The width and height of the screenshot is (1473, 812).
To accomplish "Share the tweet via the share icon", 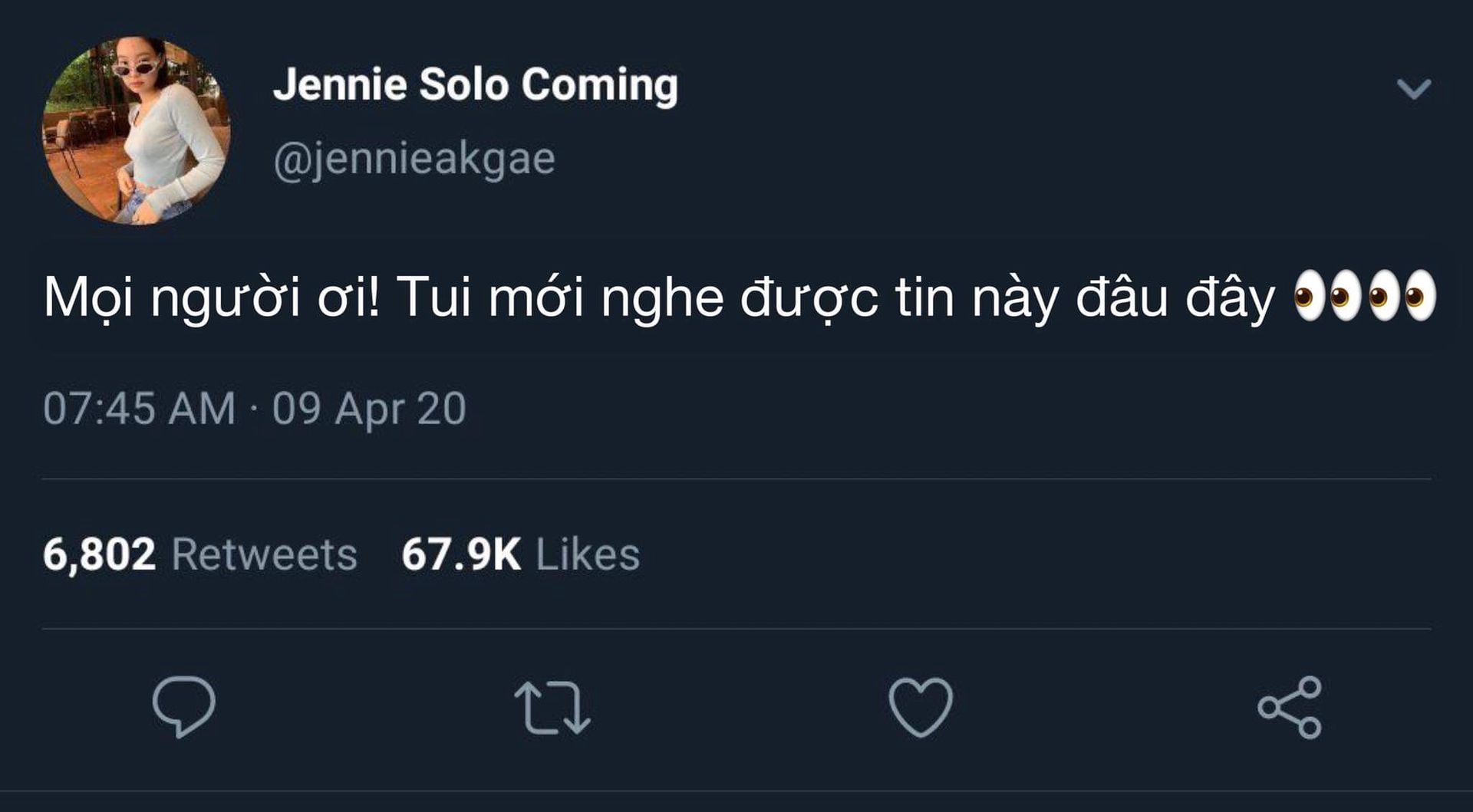I will pos(1290,707).
